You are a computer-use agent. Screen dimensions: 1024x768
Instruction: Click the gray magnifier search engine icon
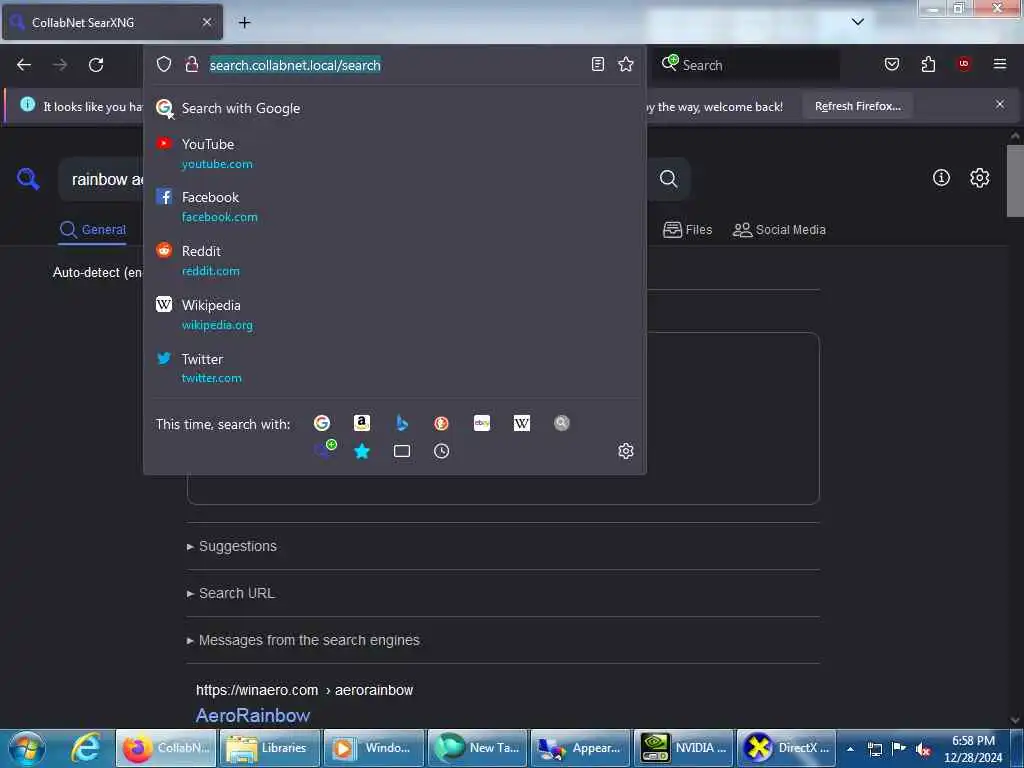(562, 423)
